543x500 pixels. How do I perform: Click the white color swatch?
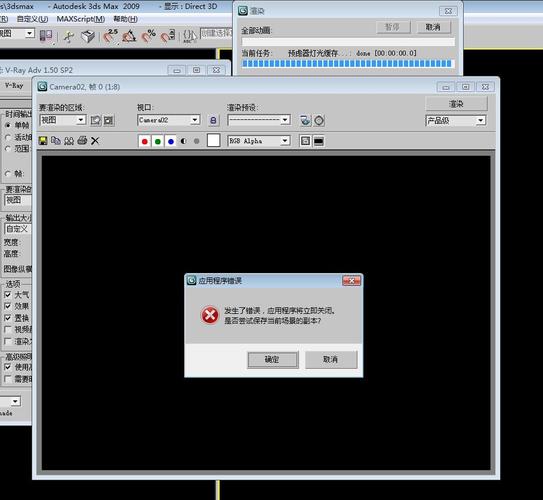[x=213, y=141]
